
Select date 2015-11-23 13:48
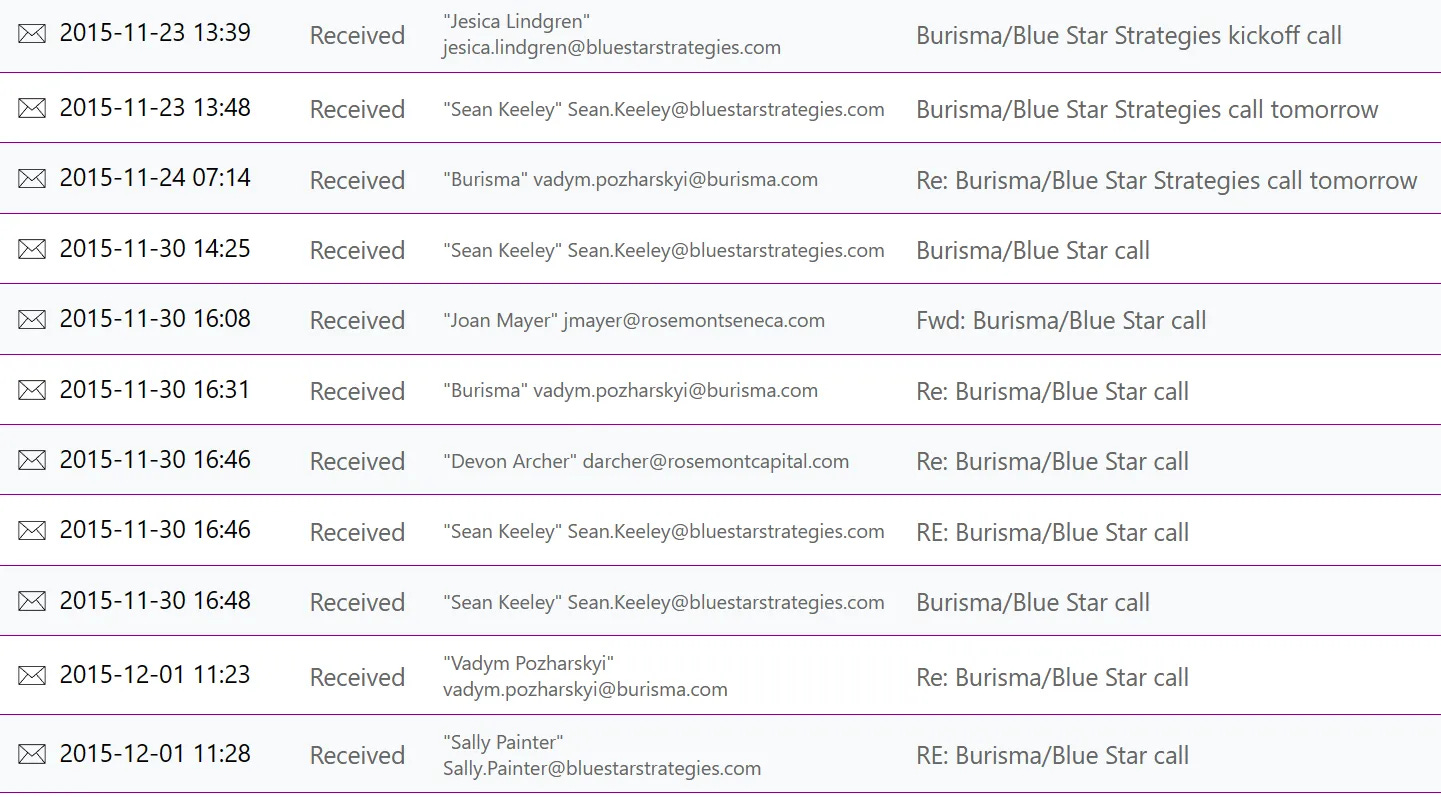coord(155,107)
